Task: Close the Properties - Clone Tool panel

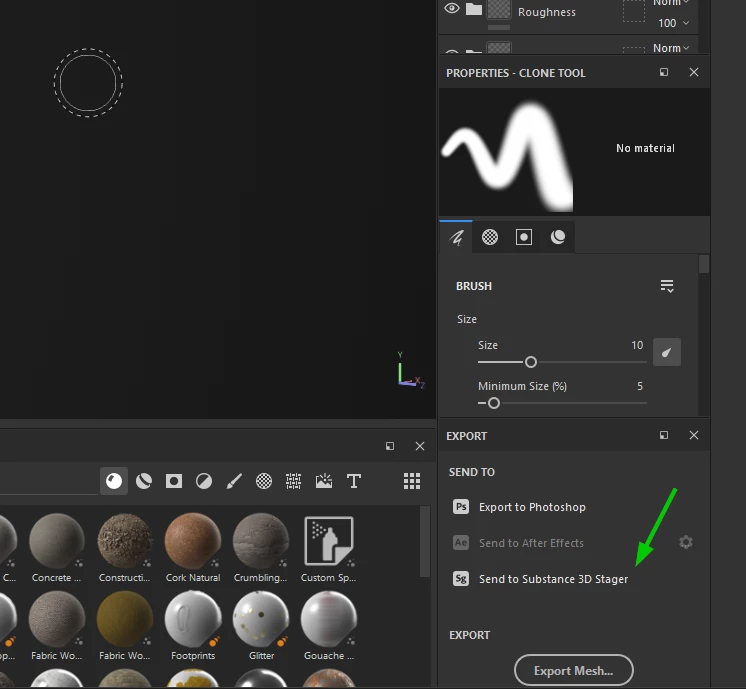Action: click(694, 72)
